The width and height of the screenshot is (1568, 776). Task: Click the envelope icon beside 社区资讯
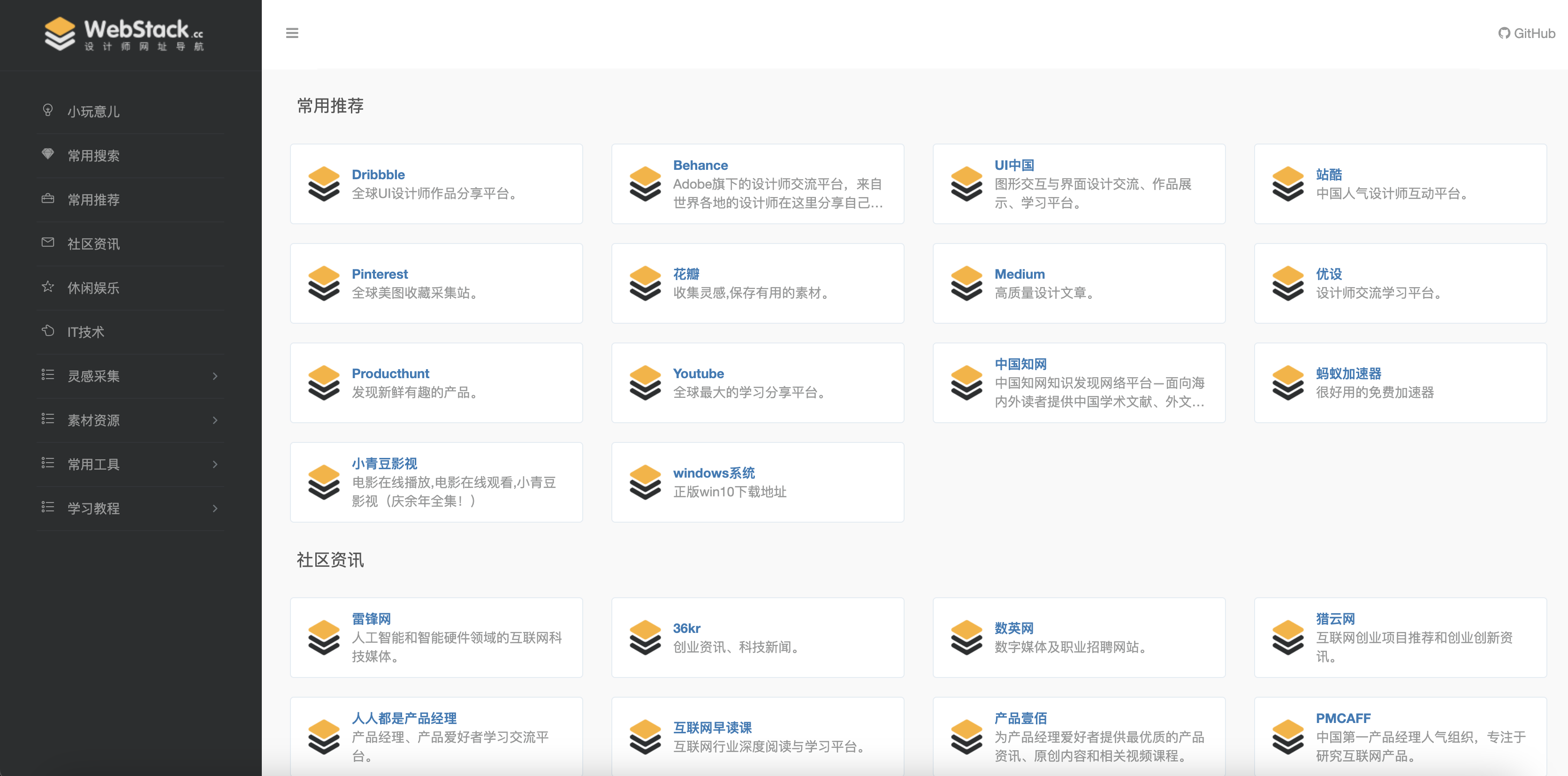coord(48,242)
